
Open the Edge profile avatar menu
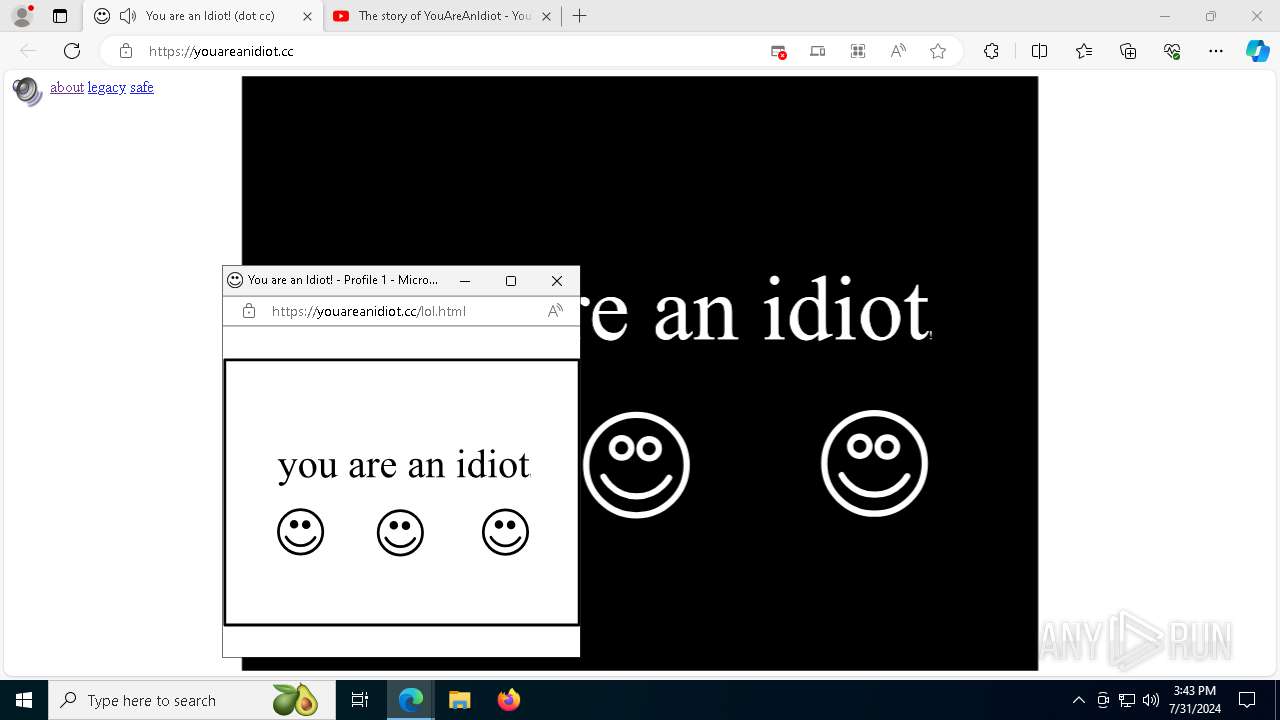click(x=22, y=16)
